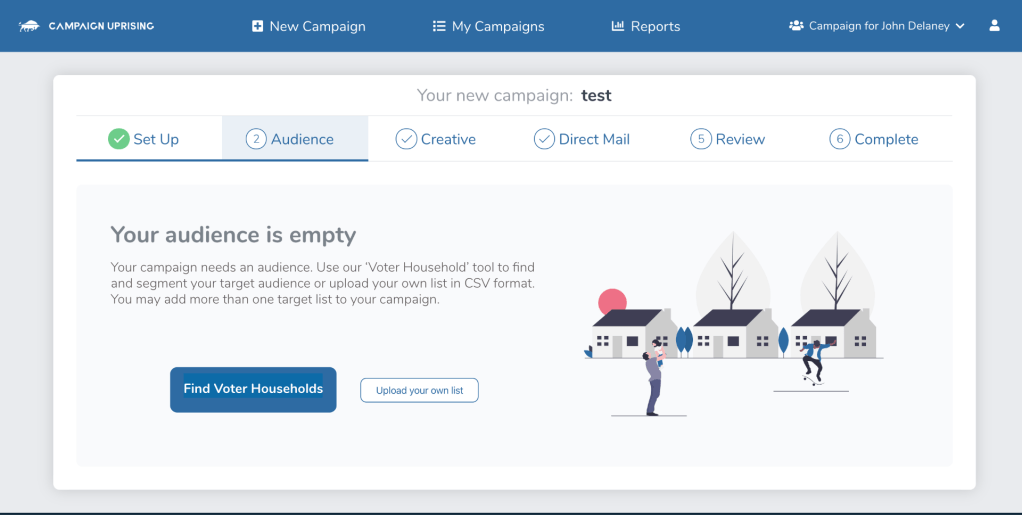Image resolution: width=1022 pixels, height=516 pixels.
Task: Click the green checkmark on Set Up
Action: tap(119, 139)
